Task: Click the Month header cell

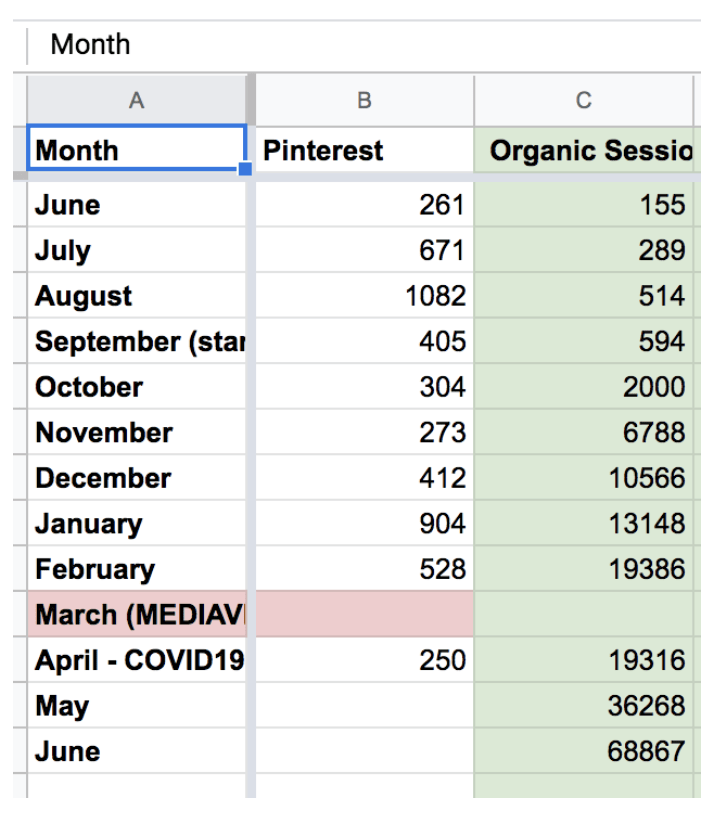Action: (136, 151)
